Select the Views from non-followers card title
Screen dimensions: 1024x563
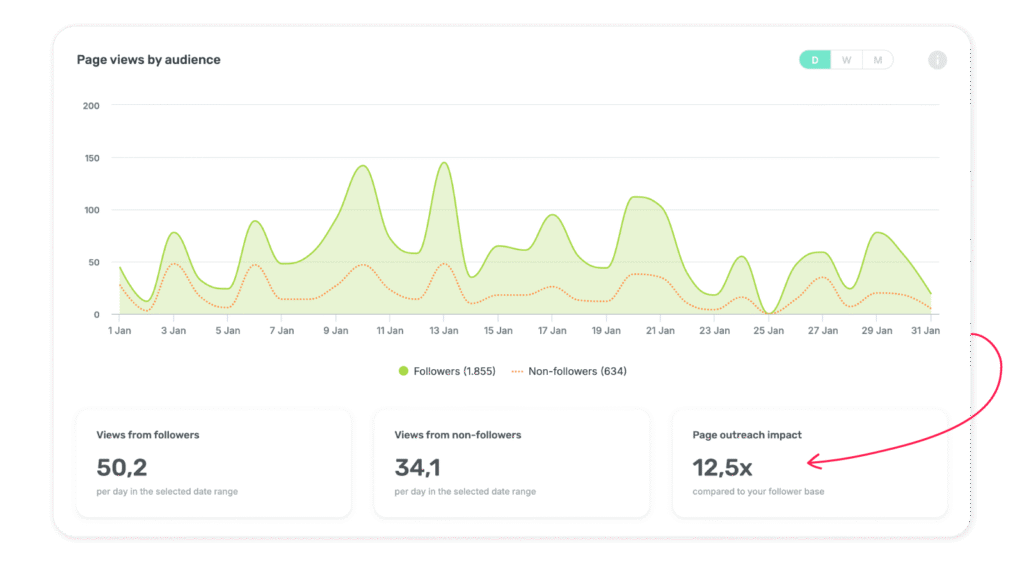pyautogui.click(x=458, y=435)
